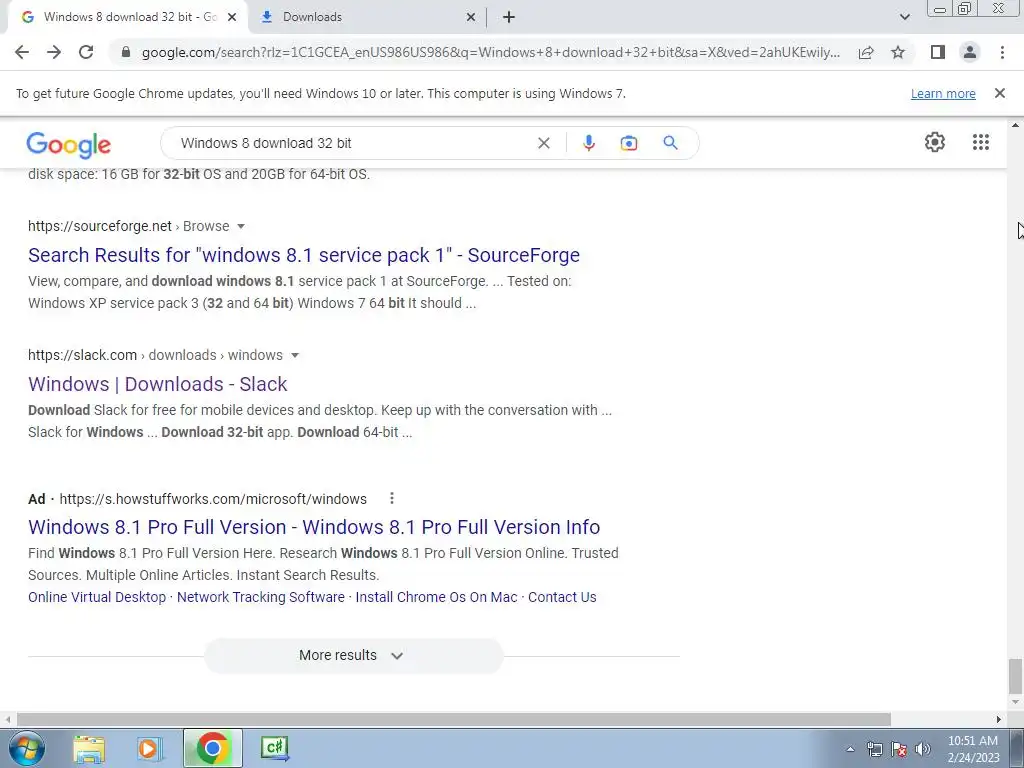This screenshot has height=768, width=1024.
Task: Submit search with the magnifying glass icon
Action: [670, 142]
